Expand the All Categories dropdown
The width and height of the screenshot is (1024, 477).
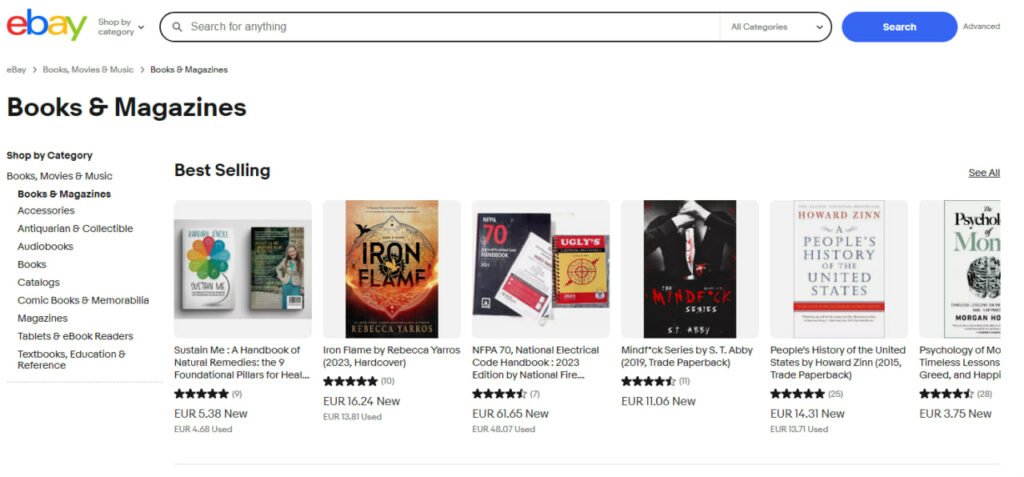click(776, 27)
